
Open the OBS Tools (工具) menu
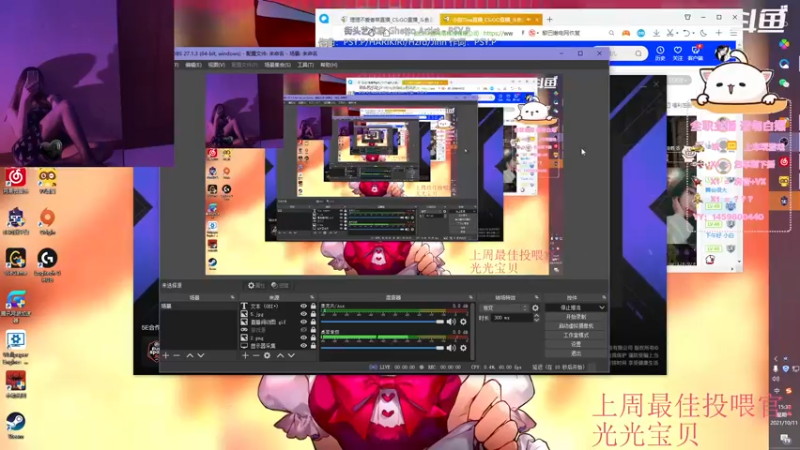(x=305, y=65)
